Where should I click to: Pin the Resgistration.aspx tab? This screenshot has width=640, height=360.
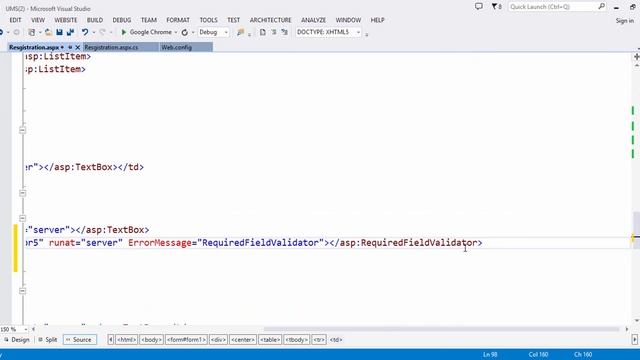(70, 47)
